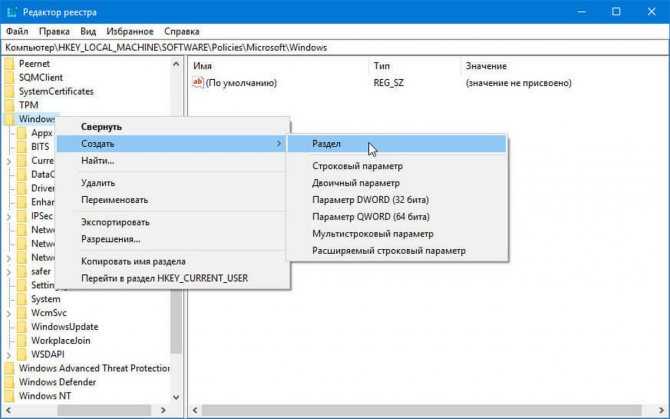Click the (значение не присвоено) value cell

coord(518,83)
